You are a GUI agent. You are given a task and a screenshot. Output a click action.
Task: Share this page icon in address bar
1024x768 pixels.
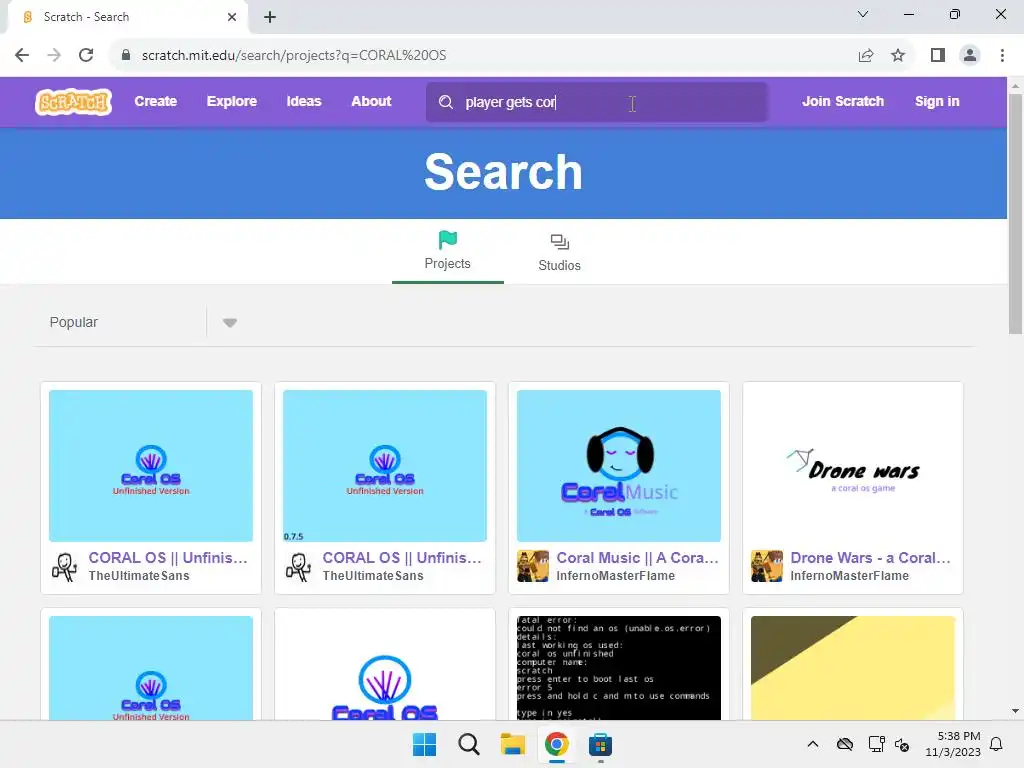pos(866,55)
